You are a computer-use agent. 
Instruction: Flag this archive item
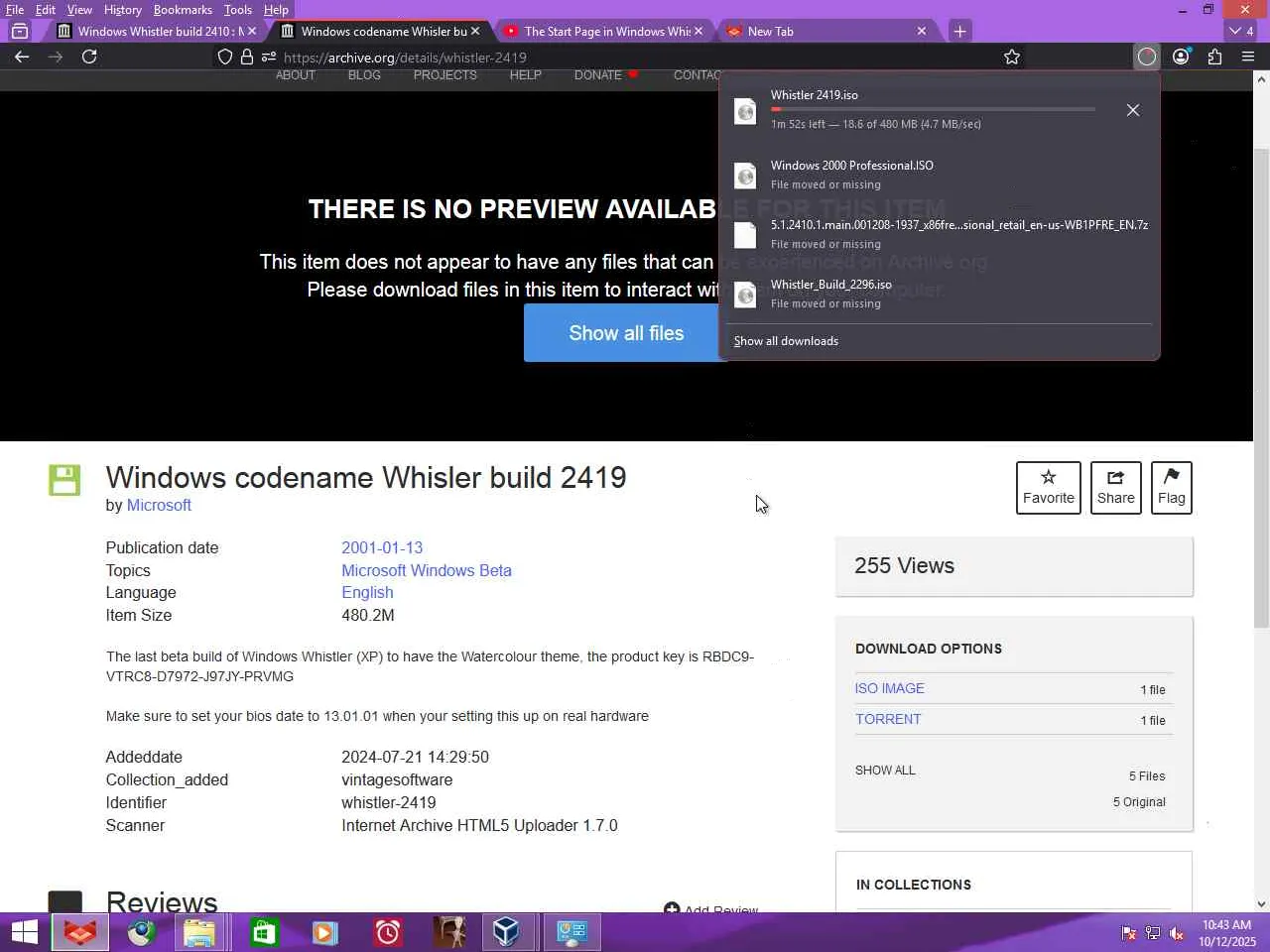(1172, 488)
